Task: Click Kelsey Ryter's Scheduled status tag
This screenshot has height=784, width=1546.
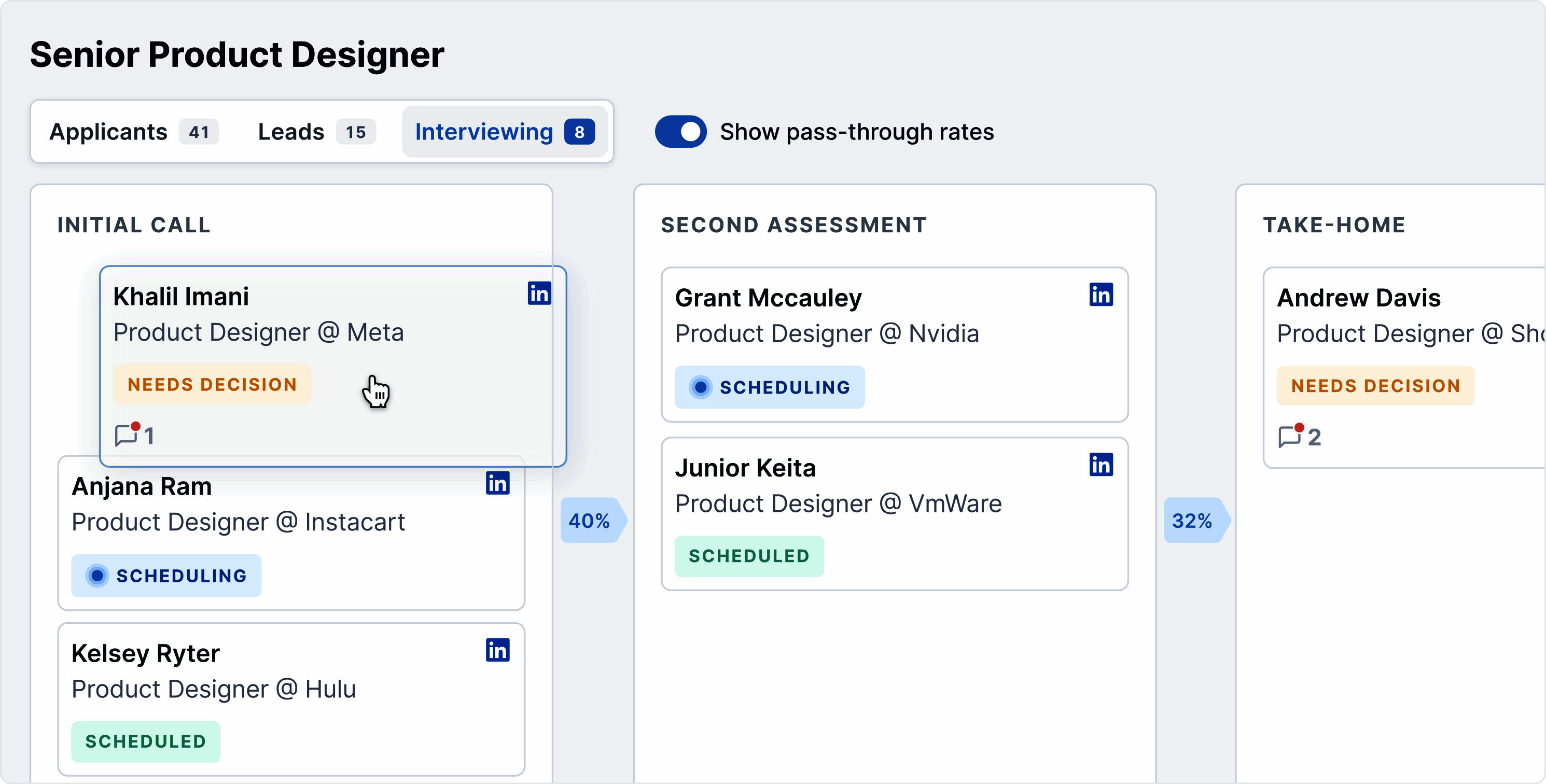Action: pyautogui.click(x=146, y=741)
